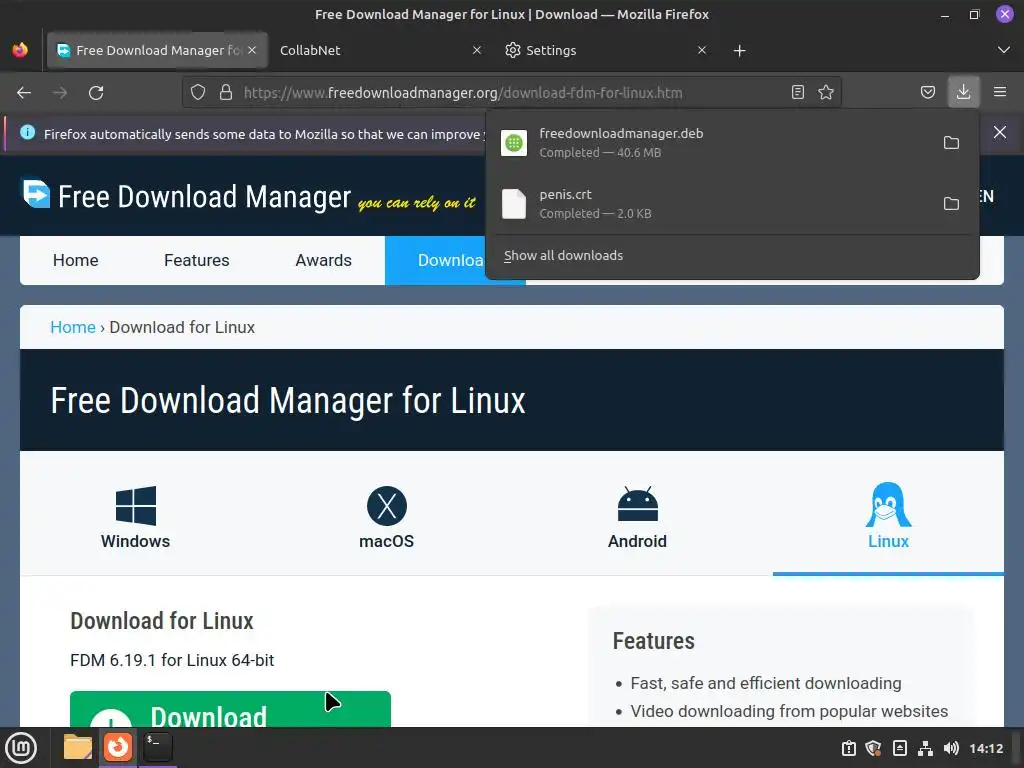Screen dimensions: 1024x768
Task: Open Save to Pocket
Action: [x=927, y=92]
